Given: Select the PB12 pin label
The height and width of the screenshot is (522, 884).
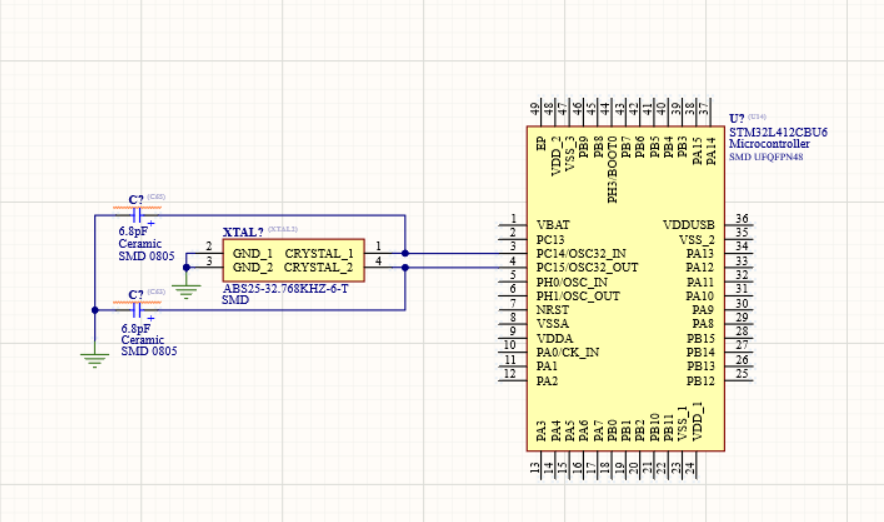Looking at the screenshot, I should point(700,381).
